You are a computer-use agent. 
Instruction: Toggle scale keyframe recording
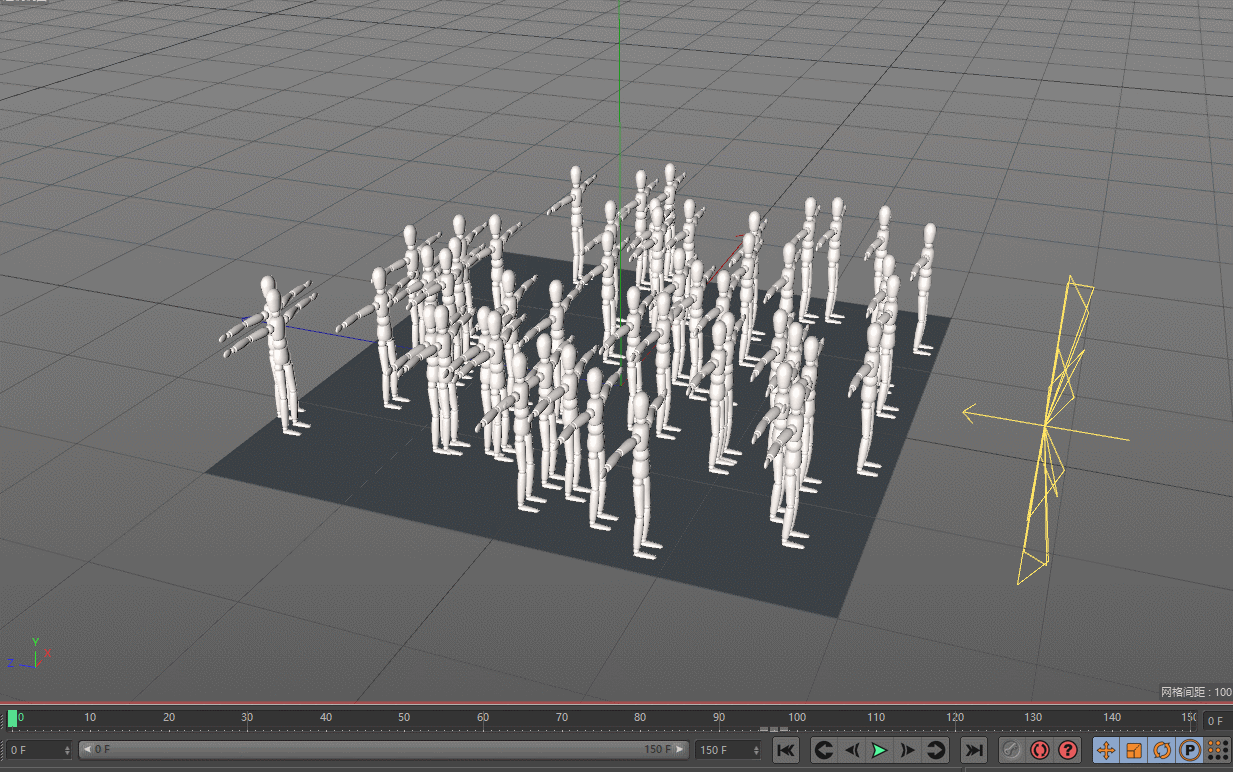[x=1134, y=750]
